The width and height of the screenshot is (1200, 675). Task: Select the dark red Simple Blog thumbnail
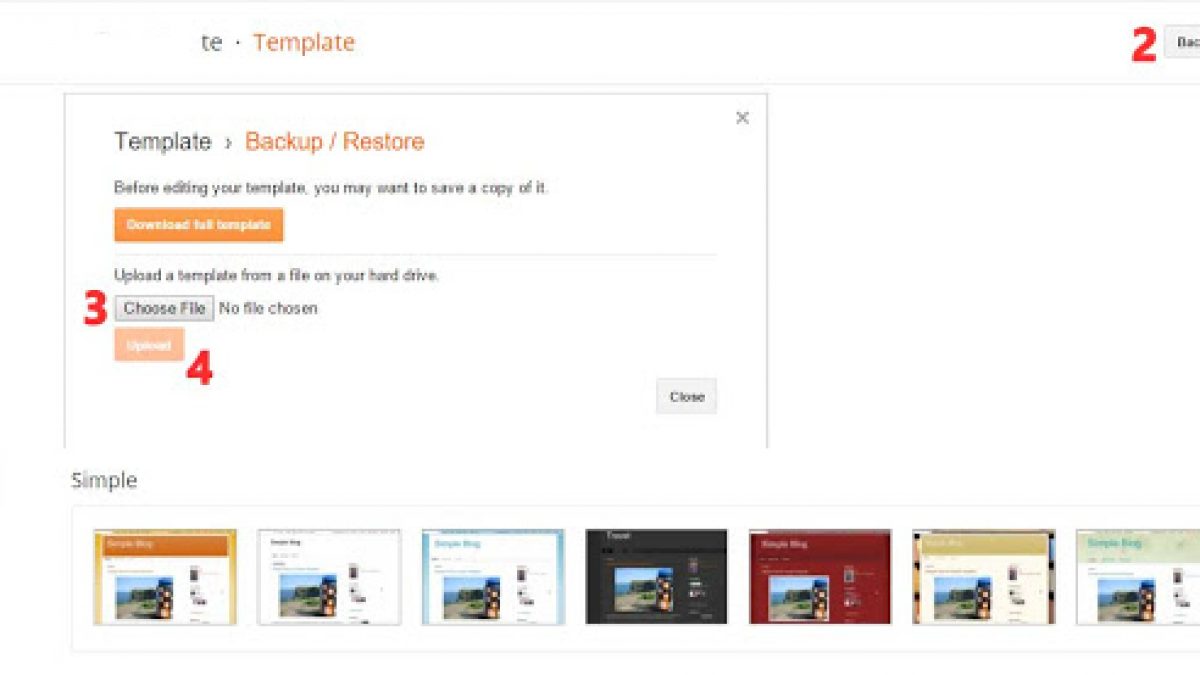click(820, 577)
